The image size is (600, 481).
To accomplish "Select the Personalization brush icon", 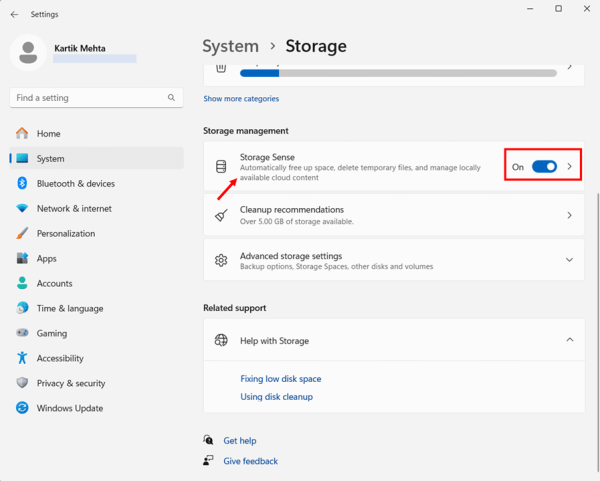I will (22, 233).
